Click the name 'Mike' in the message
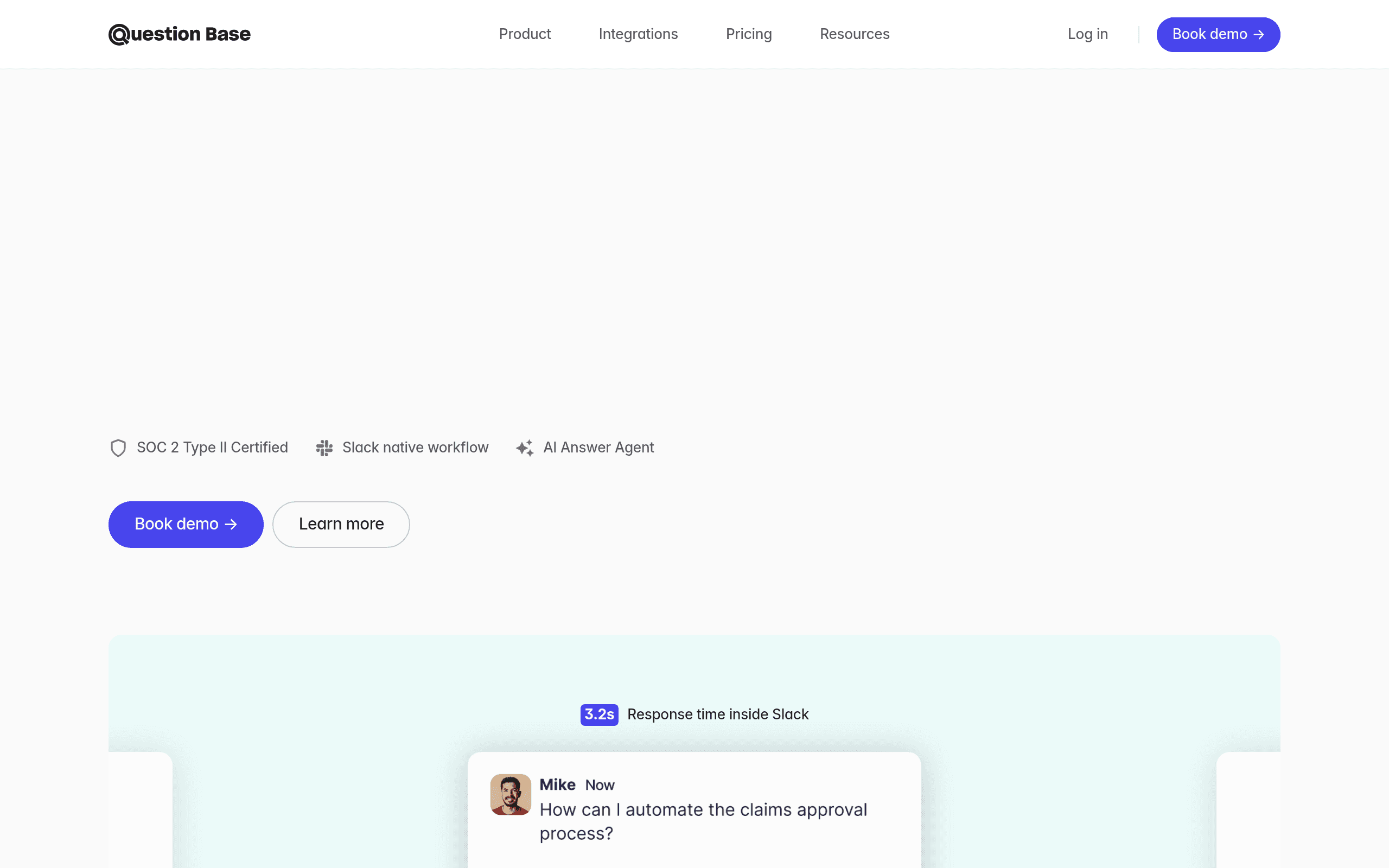This screenshot has height=868, width=1389. pyautogui.click(x=557, y=785)
